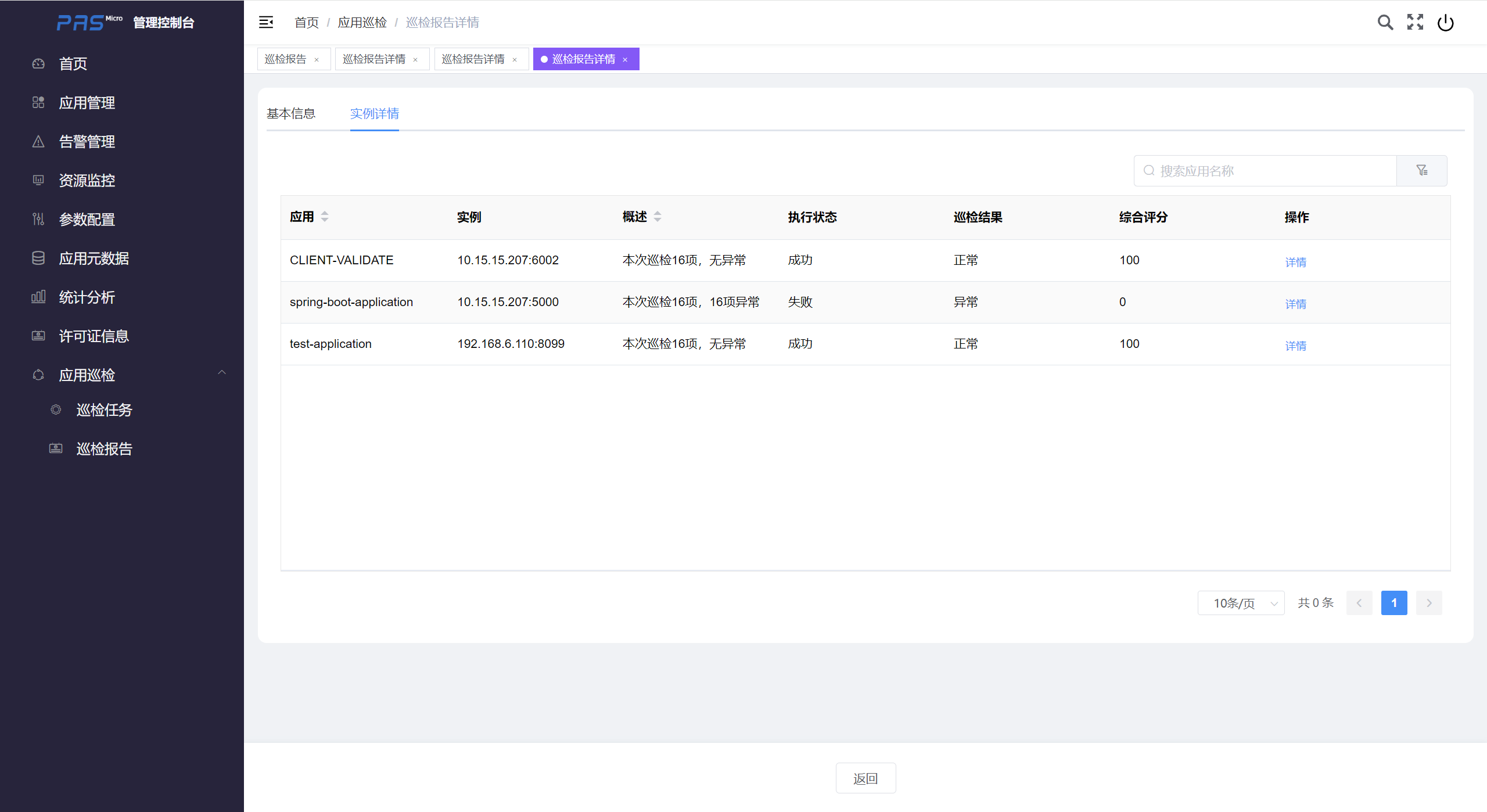Toggle fullscreen mode icon
The image size is (1487, 812).
tap(1415, 23)
